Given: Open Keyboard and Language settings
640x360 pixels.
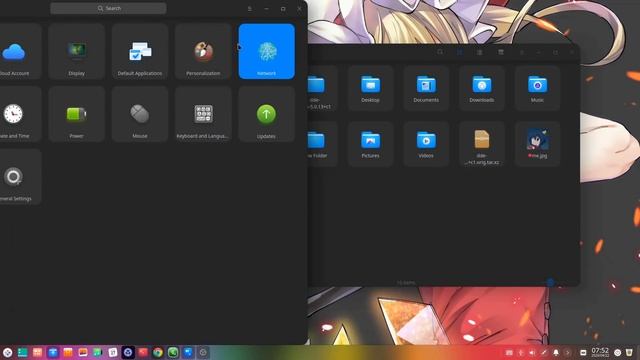Looking at the screenshot, I should point(203,114).
